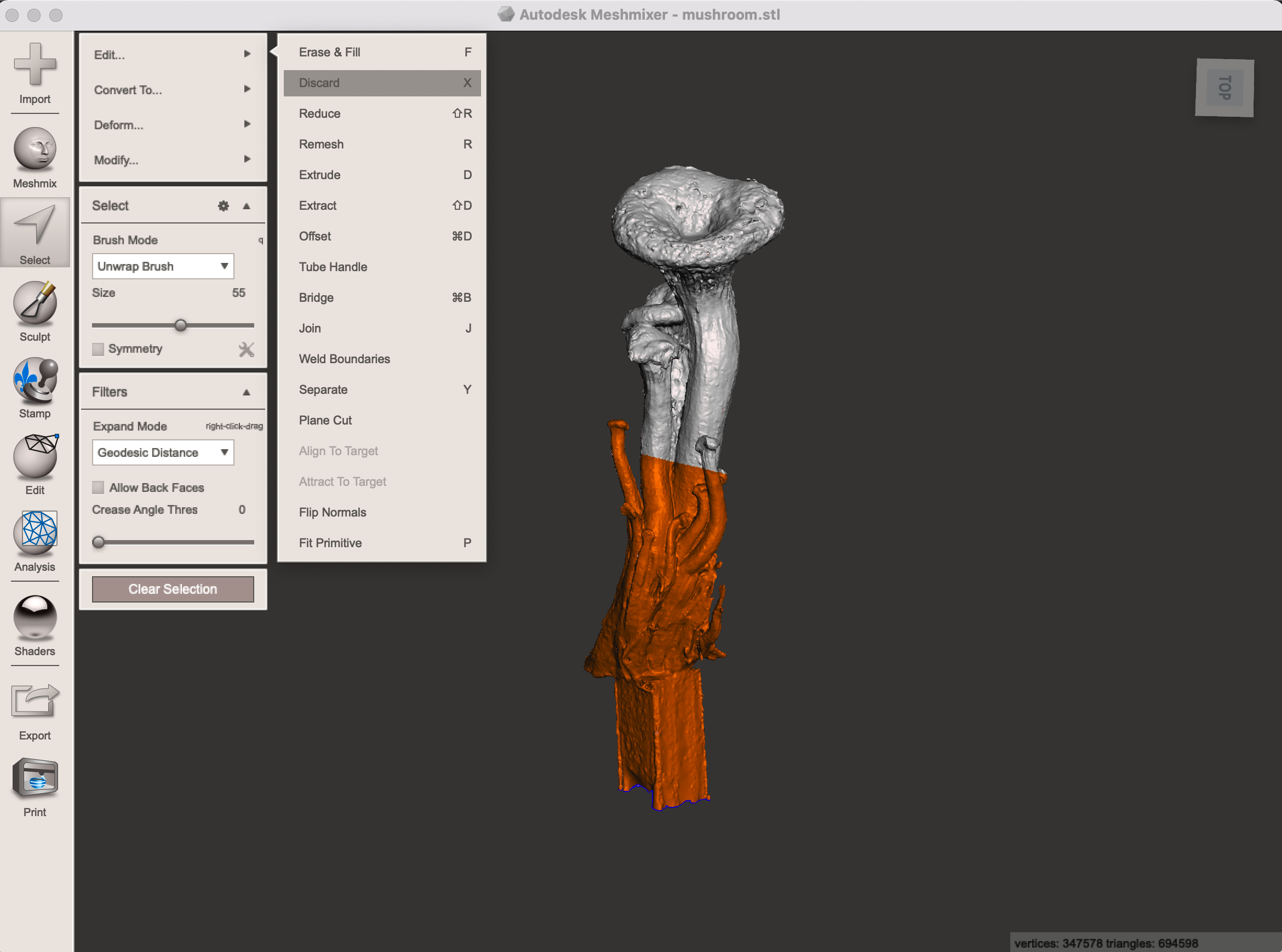The image size is (1282, 952).
Task: Adjust the brush Size slider handle
Action: [x=180, y=325]
